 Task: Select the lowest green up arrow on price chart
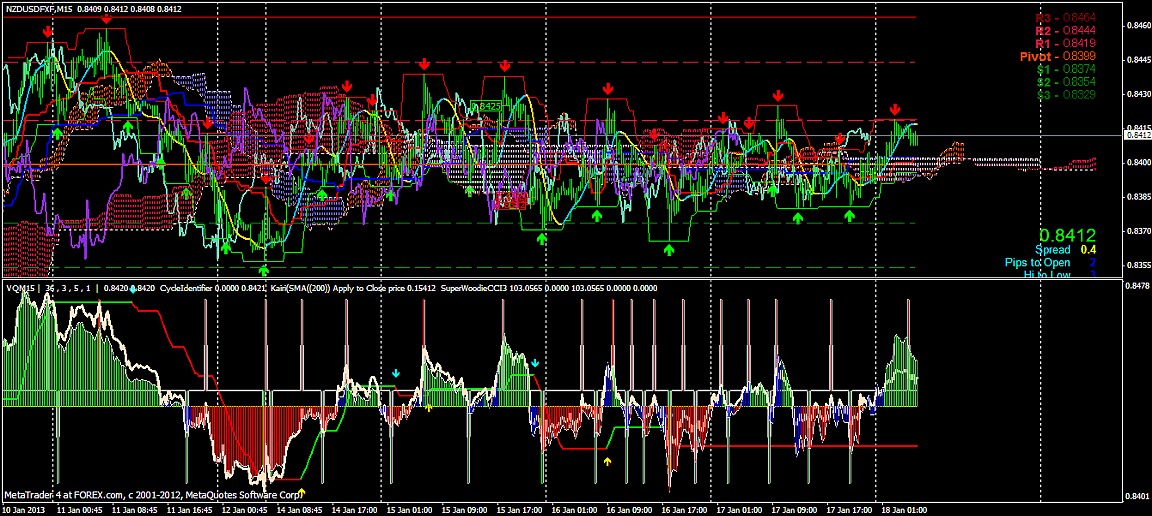coord(264,270)
